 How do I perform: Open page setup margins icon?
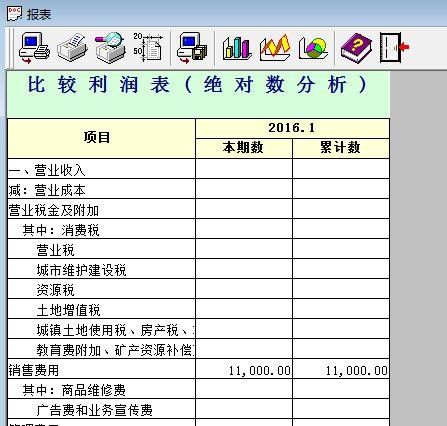[x=148, y=47]
